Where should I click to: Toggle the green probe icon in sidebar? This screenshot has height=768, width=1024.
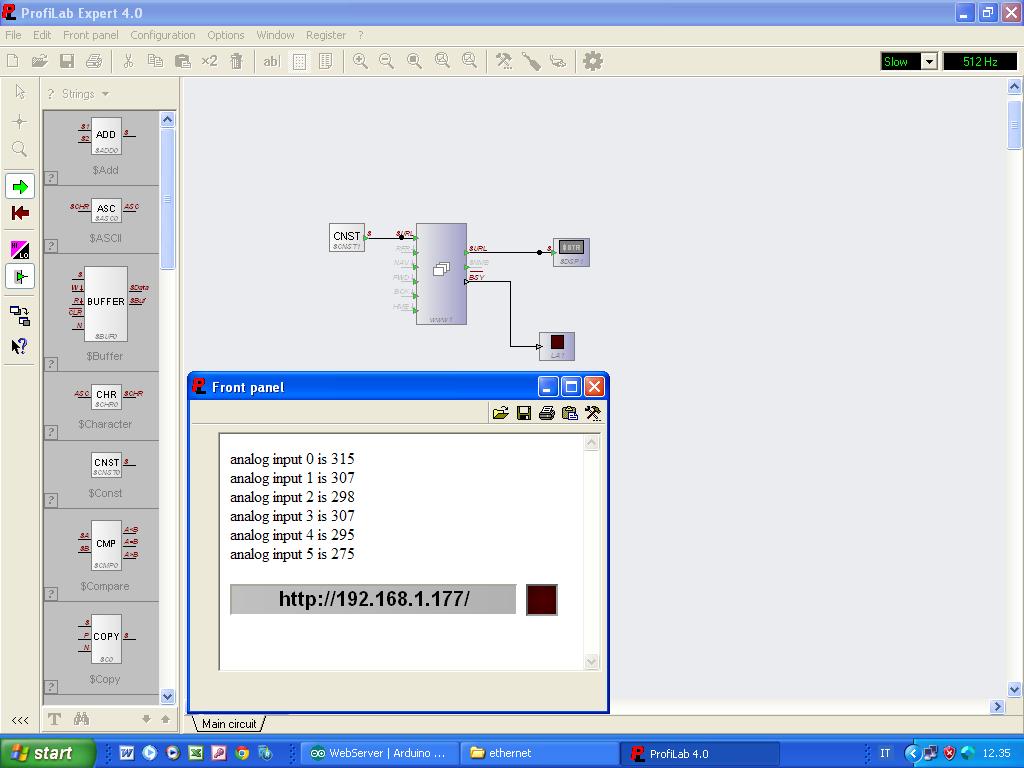pyautogui.click(x=20, y=276)
